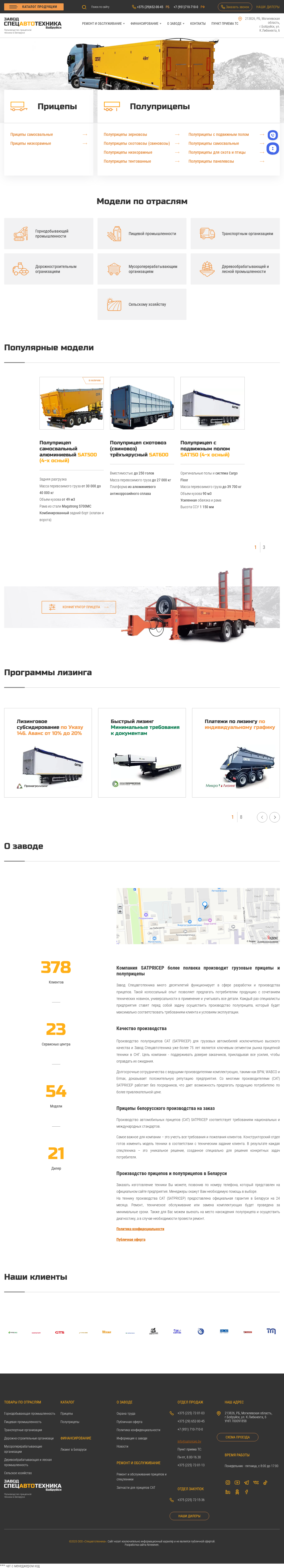The width and height of the screenshot is (284, 1568).
Task: Click the delivery truck icon 'Транспортным организациям'
Action: (207, 234)
